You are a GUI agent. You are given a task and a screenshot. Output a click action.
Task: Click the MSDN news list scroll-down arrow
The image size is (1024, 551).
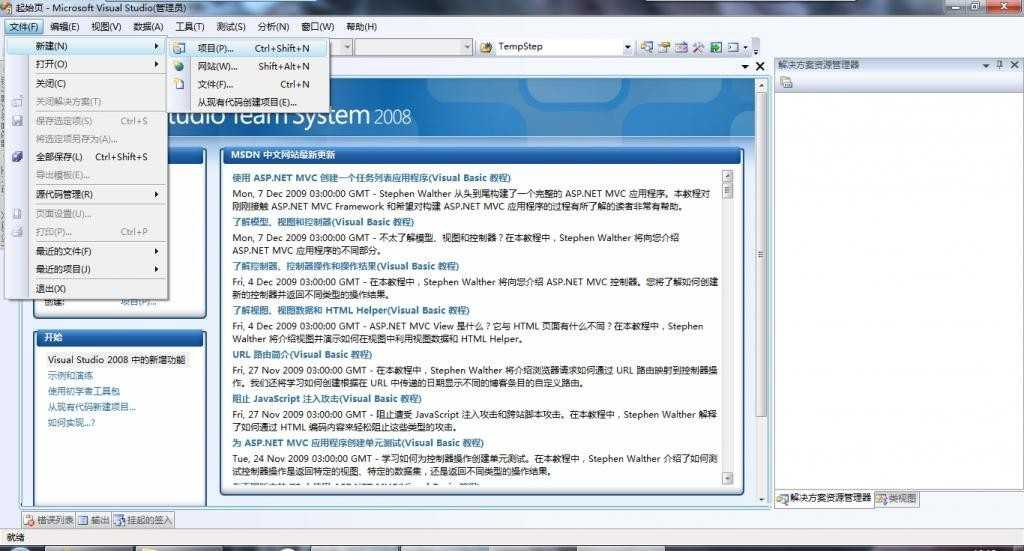[x=728, y=479]
